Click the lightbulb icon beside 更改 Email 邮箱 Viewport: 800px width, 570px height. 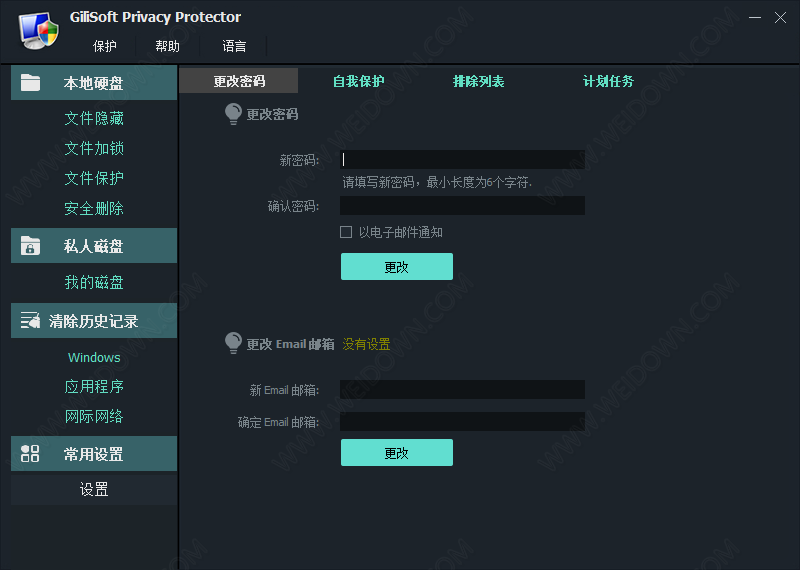233,343
